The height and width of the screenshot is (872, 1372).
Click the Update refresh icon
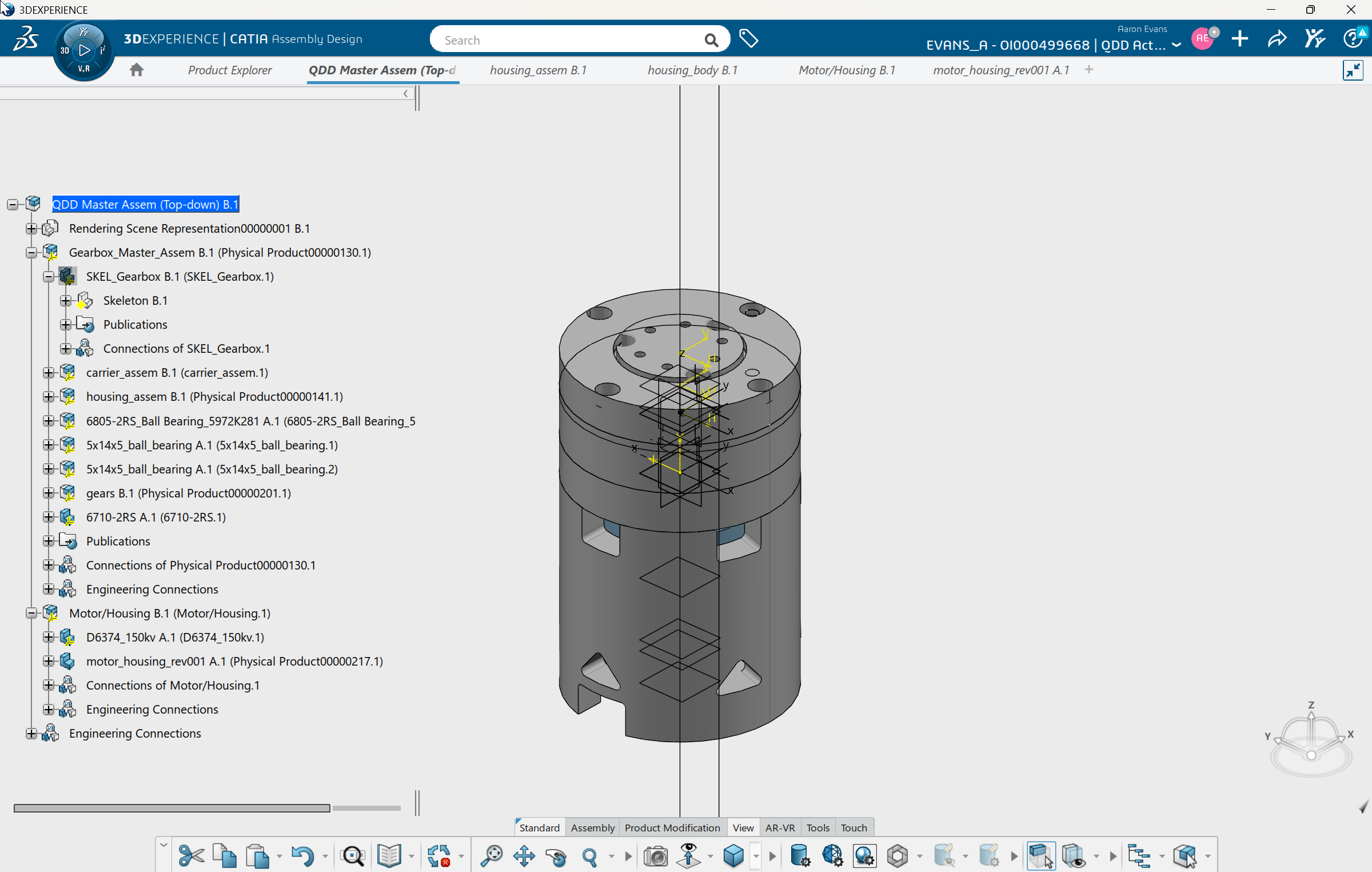[439, 855]
